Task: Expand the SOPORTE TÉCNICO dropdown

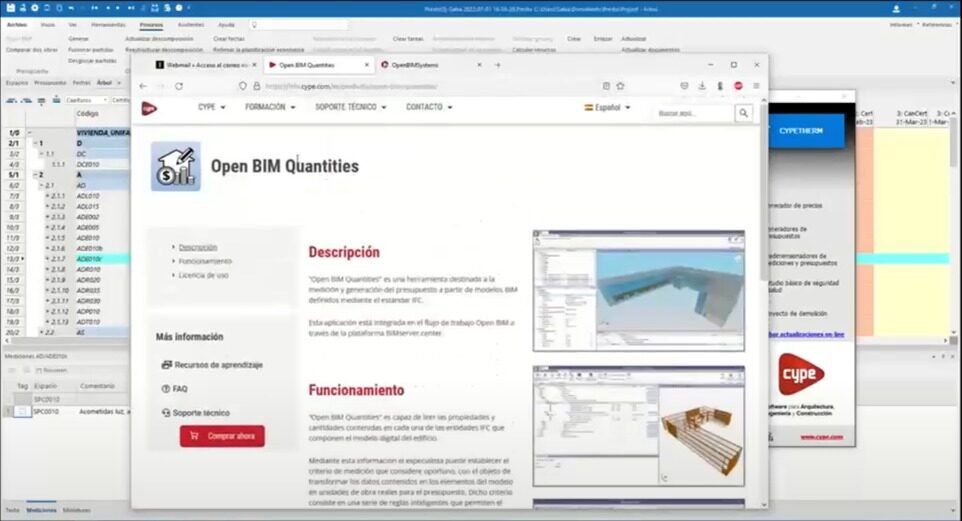Action: coord(350,107)
